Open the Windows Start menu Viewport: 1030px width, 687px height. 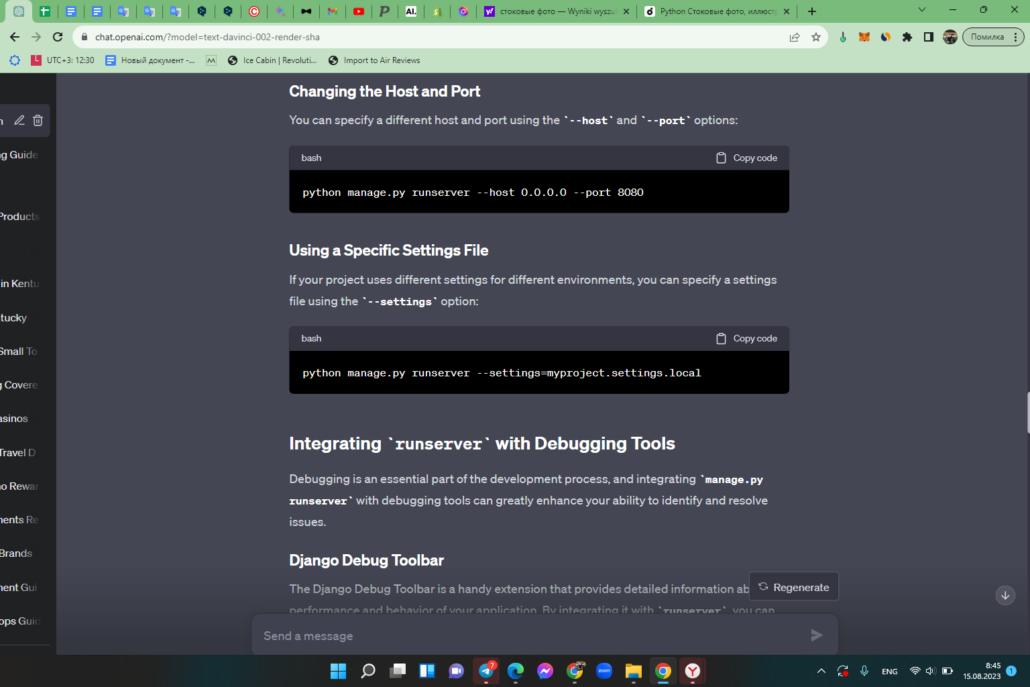point(338,671)
